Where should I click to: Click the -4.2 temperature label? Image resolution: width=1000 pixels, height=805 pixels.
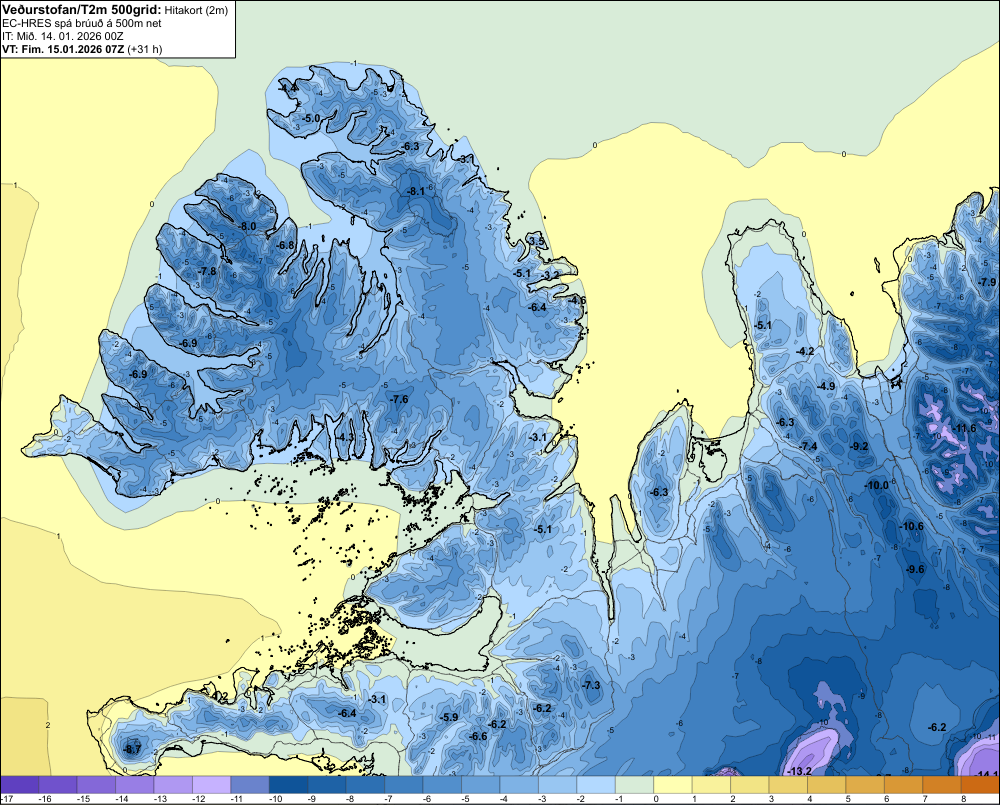(805, 351)
